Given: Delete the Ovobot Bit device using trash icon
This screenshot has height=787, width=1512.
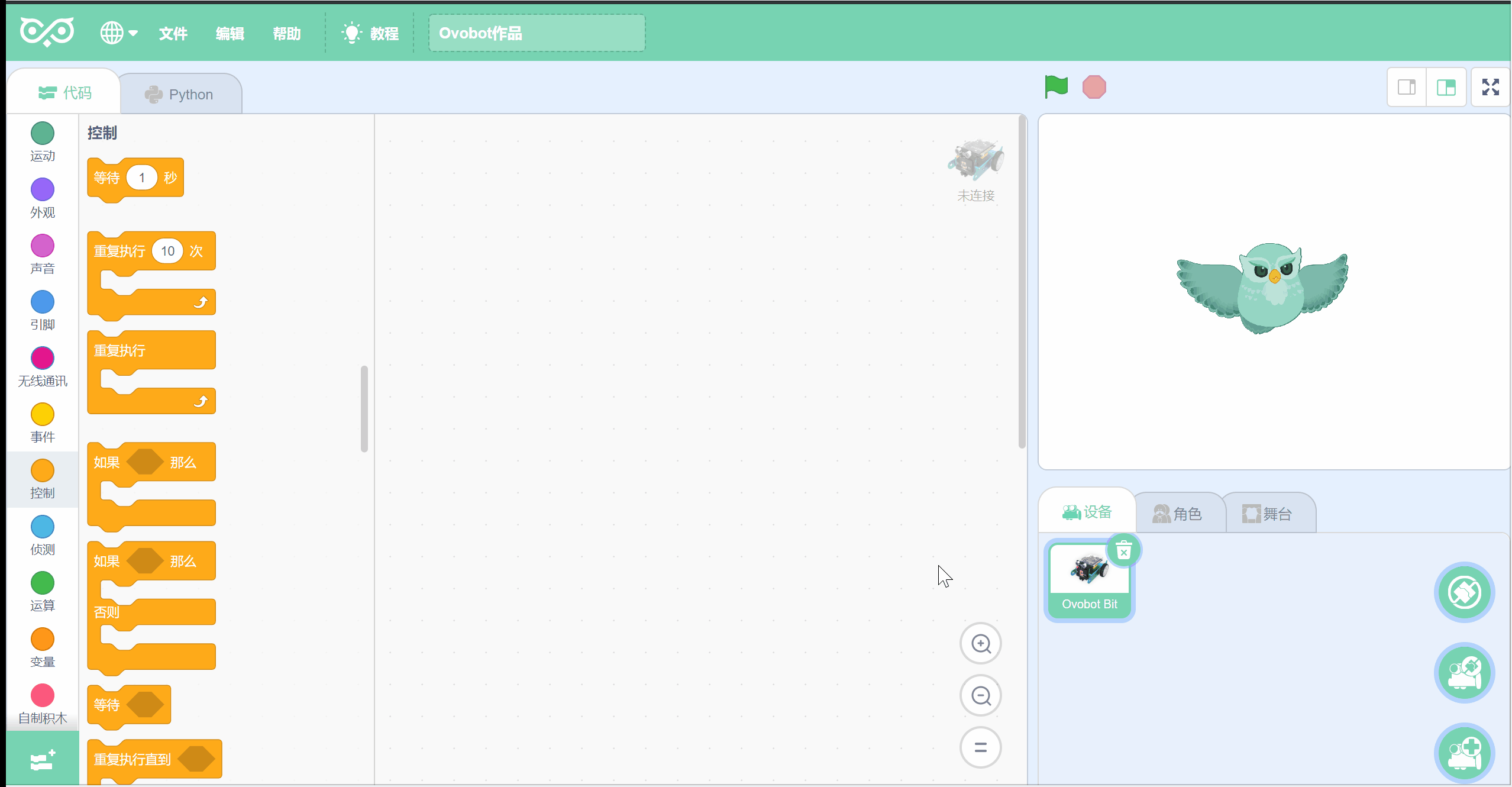Looking at the screenshot, I should coord(1123,551).
